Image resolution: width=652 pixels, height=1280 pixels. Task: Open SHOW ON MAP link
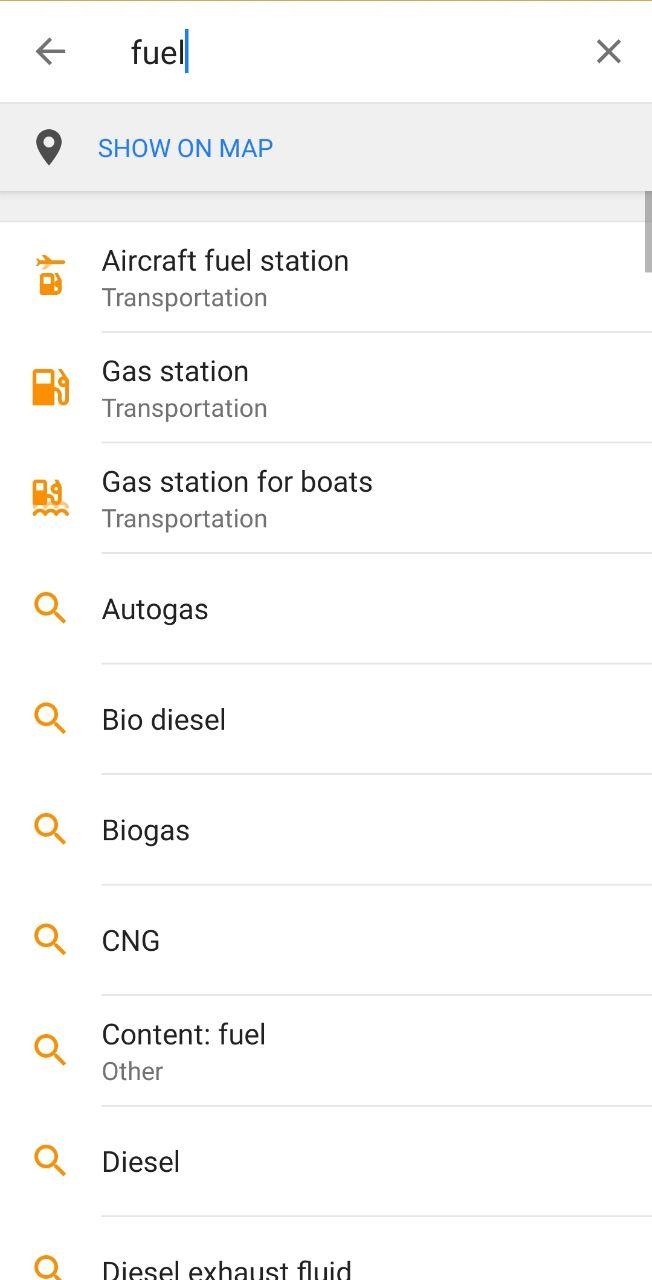coord(185,148)
